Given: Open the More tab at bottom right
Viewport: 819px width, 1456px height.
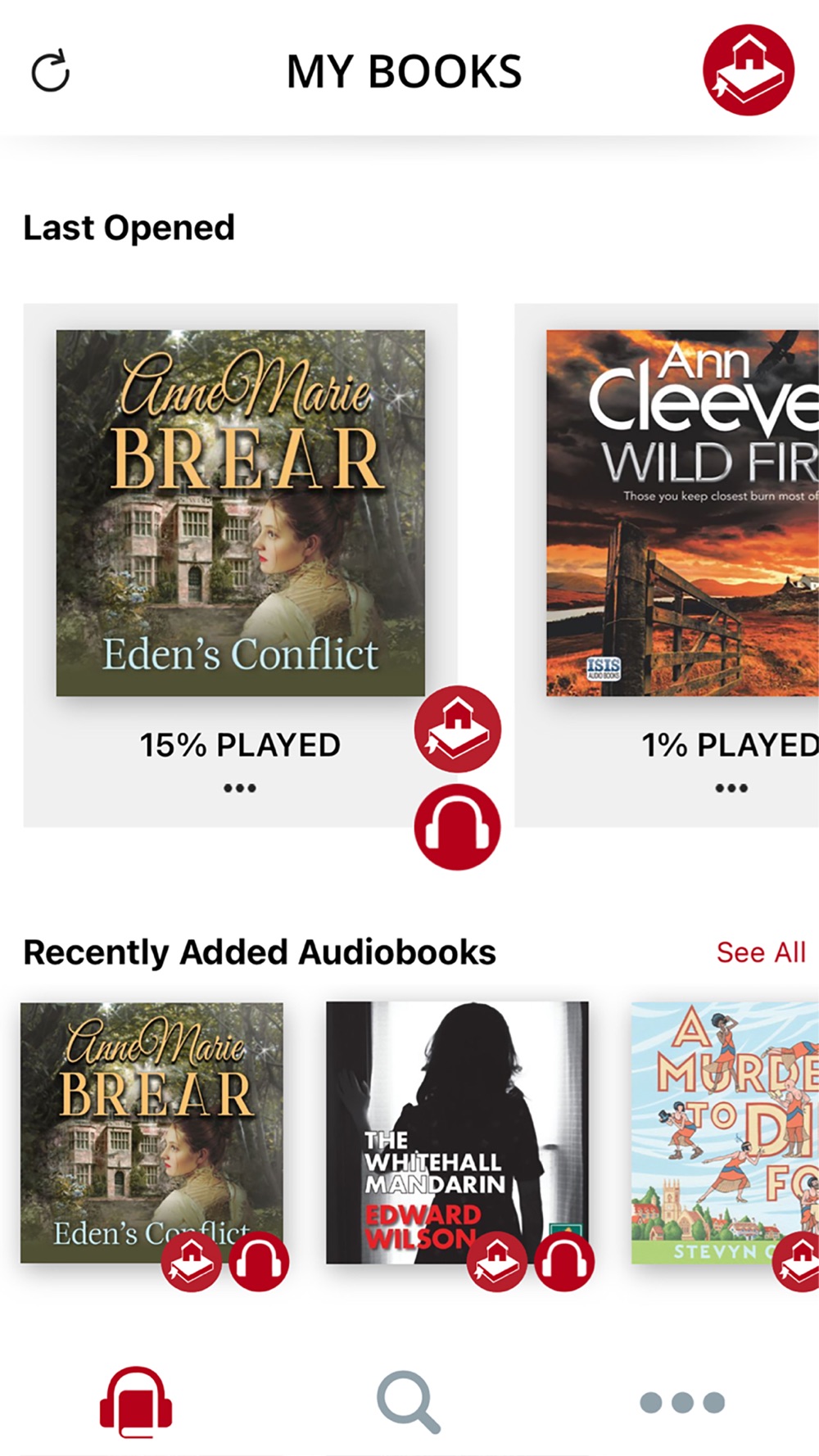Looking at the screenshot, I should [x=682, y=1402].
